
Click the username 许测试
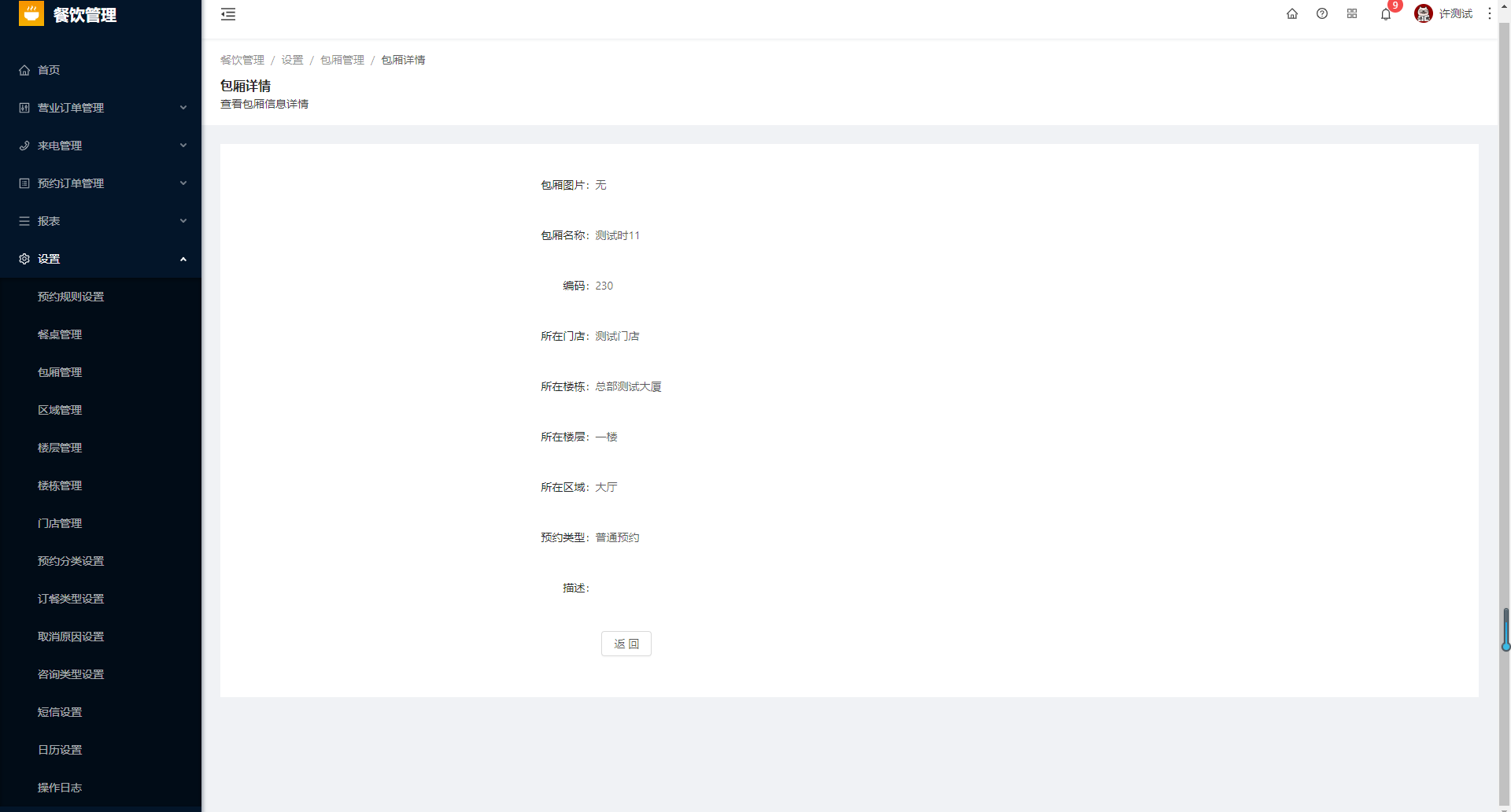click(1456, 13)
